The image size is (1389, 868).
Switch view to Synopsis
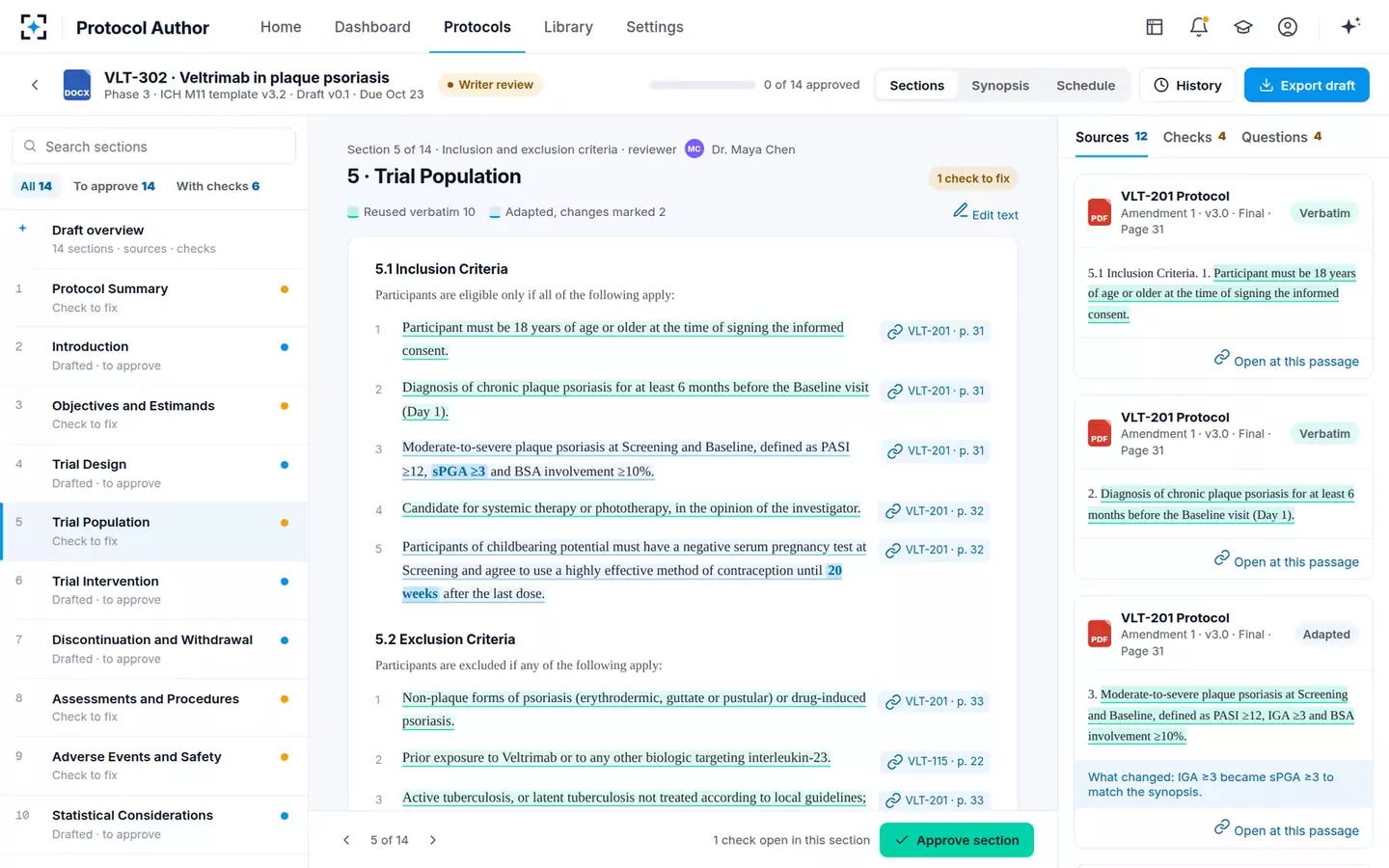[1000, 85]
